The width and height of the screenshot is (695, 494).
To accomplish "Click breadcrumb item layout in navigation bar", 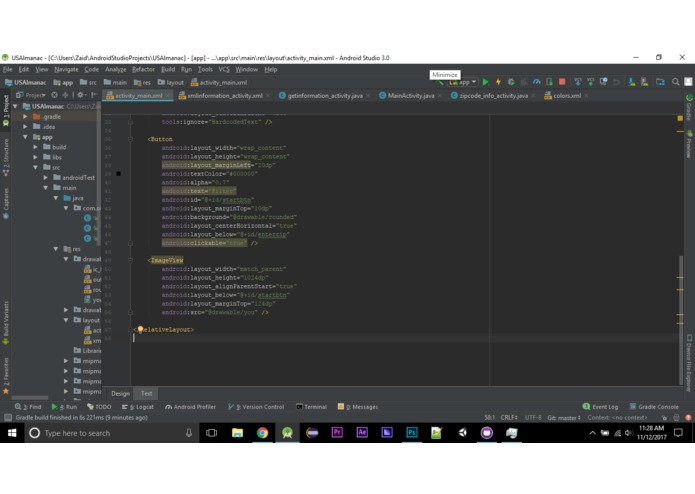I will (x=171, y=82).
